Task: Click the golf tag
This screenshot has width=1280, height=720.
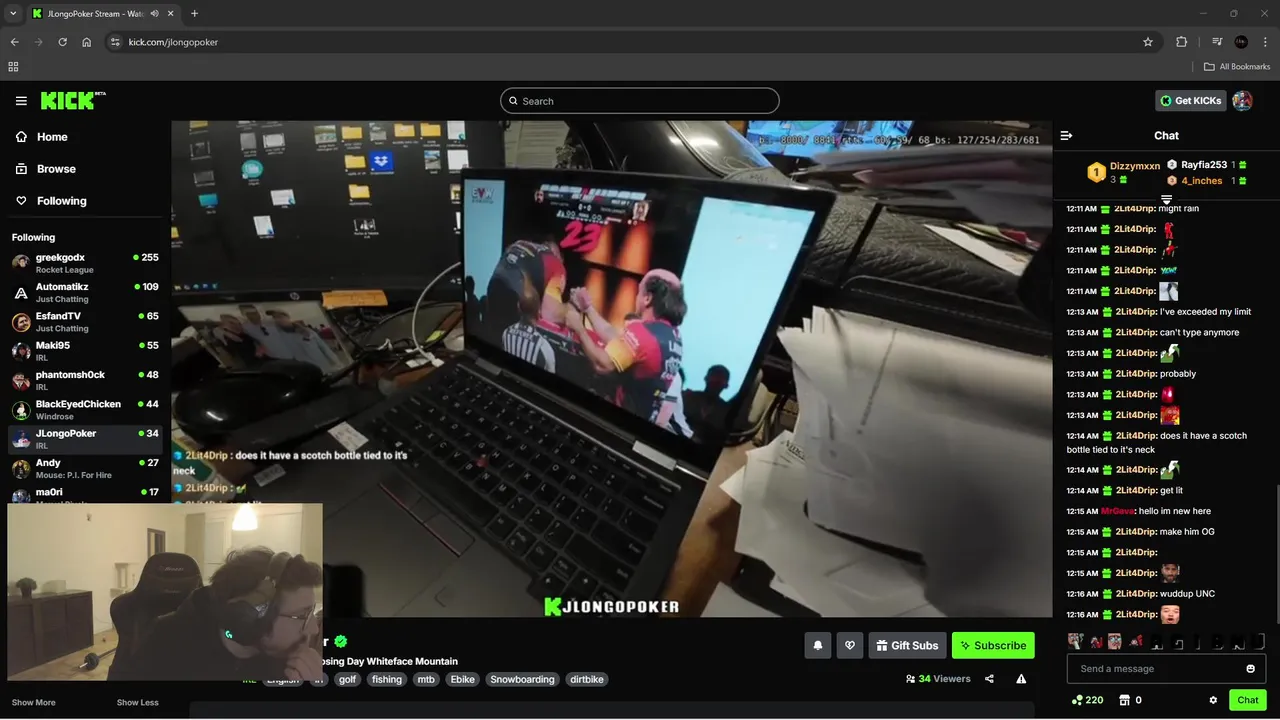Action: tap(347, 680)
